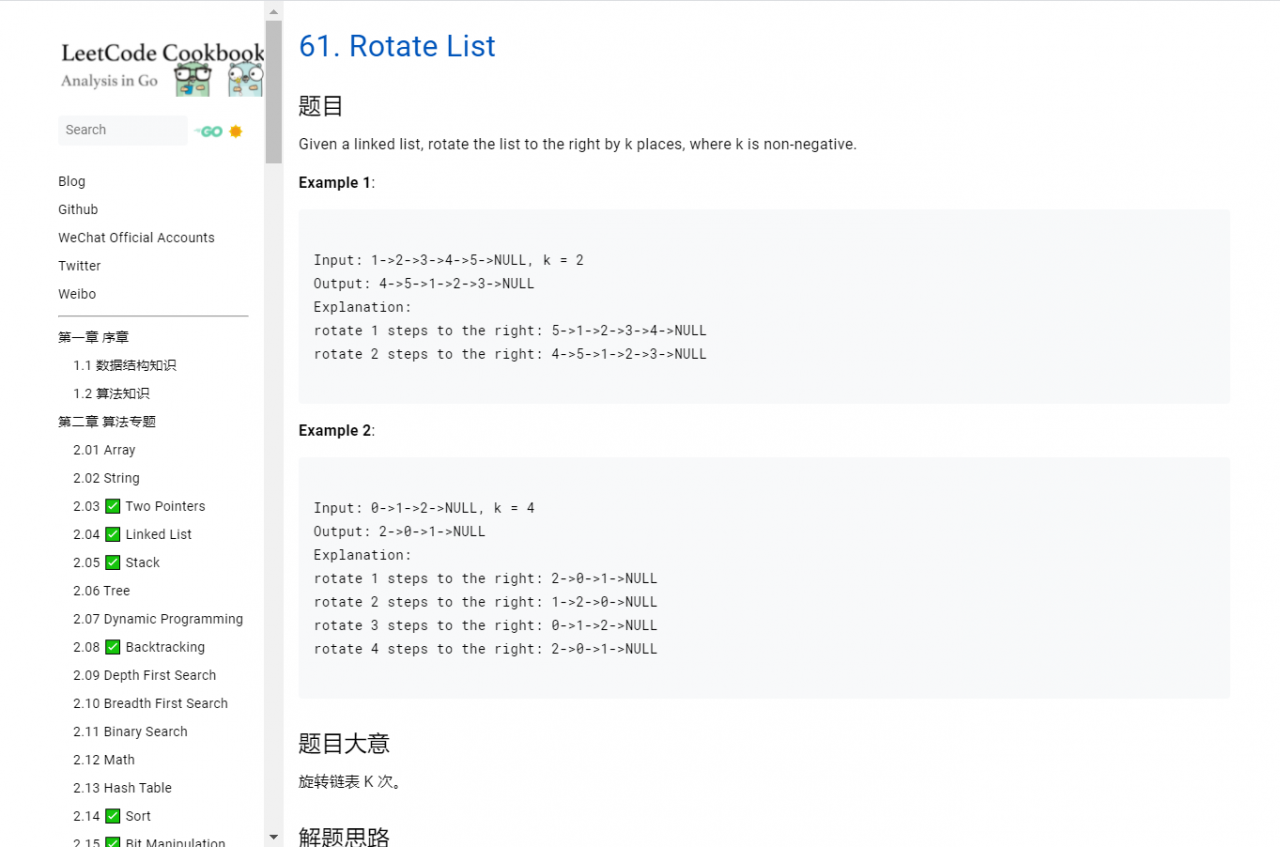Click the sidebar scroll down arrow

click(274, 836)
